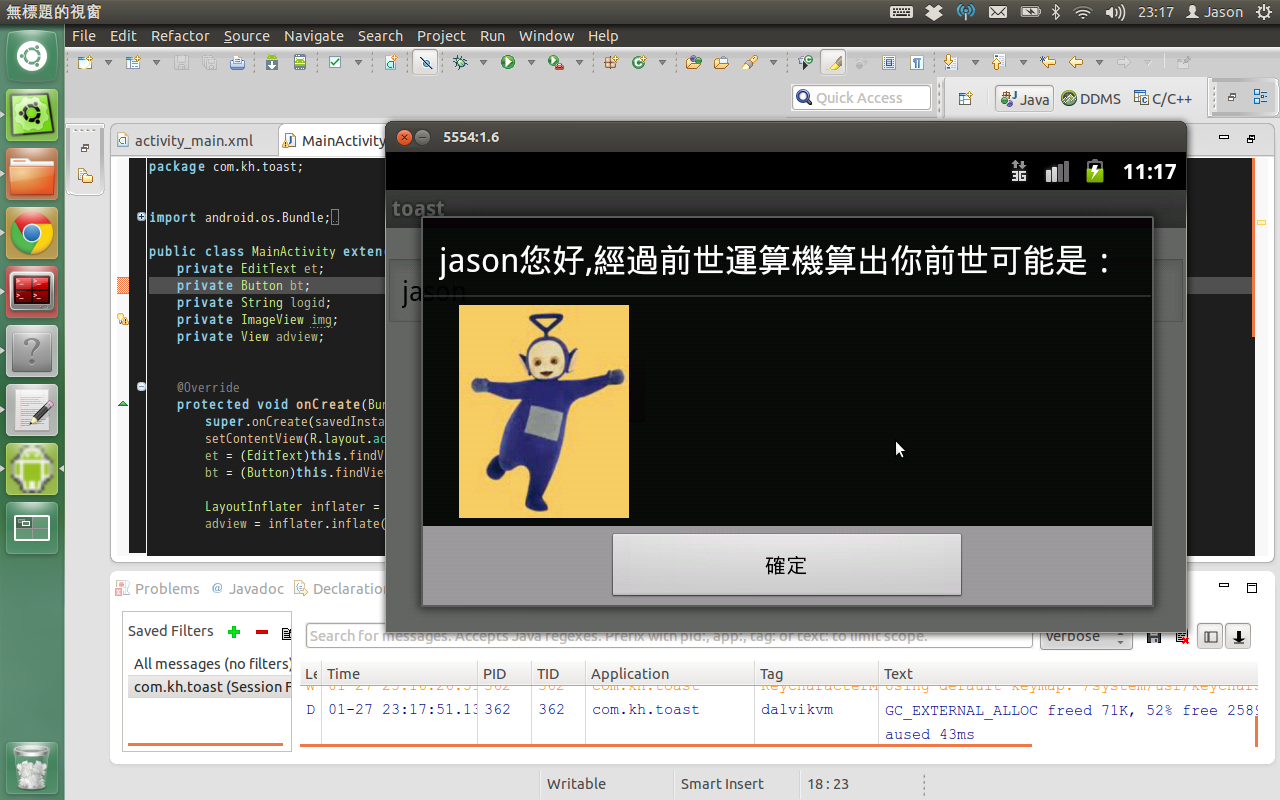The height and width of the screenshot is (800, 1280).
Task: Select 'com.kh.toast (Session F' filter
Action: pos(212,687)
